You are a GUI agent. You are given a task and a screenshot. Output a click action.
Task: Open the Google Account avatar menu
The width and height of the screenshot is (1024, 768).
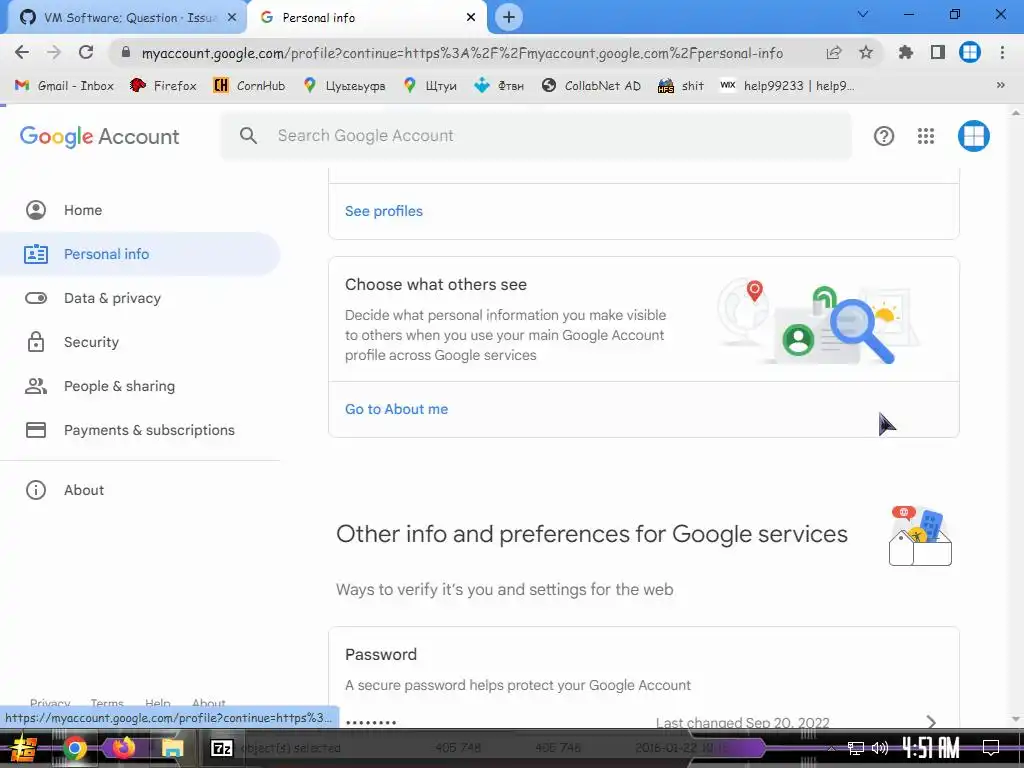coord(974,136)
